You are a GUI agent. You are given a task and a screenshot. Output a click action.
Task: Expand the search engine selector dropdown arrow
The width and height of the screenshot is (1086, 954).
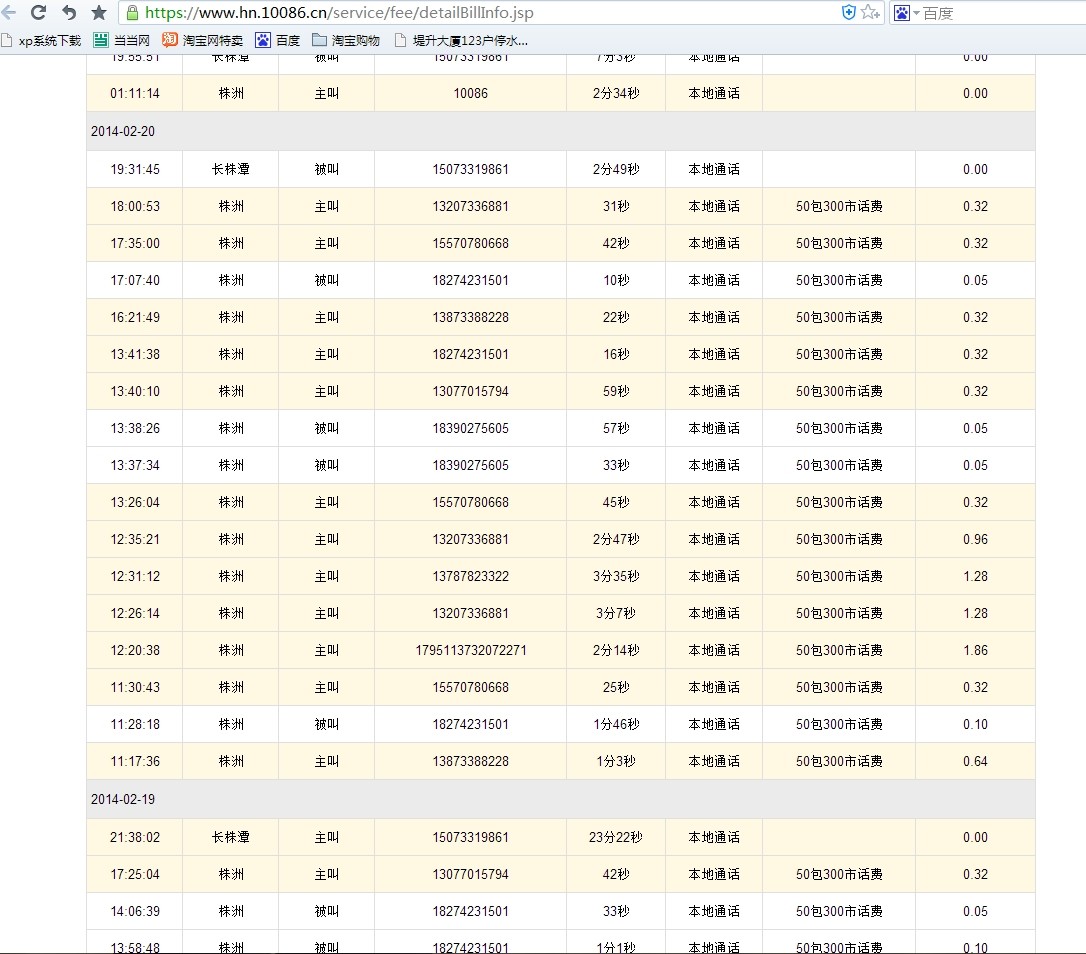916,13
